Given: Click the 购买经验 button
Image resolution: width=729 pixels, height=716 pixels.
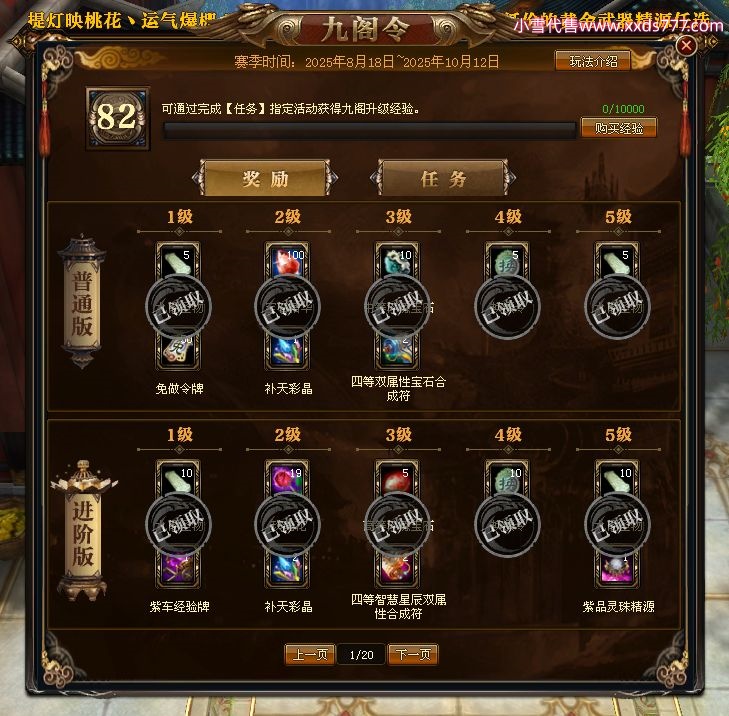Looking at the screenshot, I should pos(619,128).
